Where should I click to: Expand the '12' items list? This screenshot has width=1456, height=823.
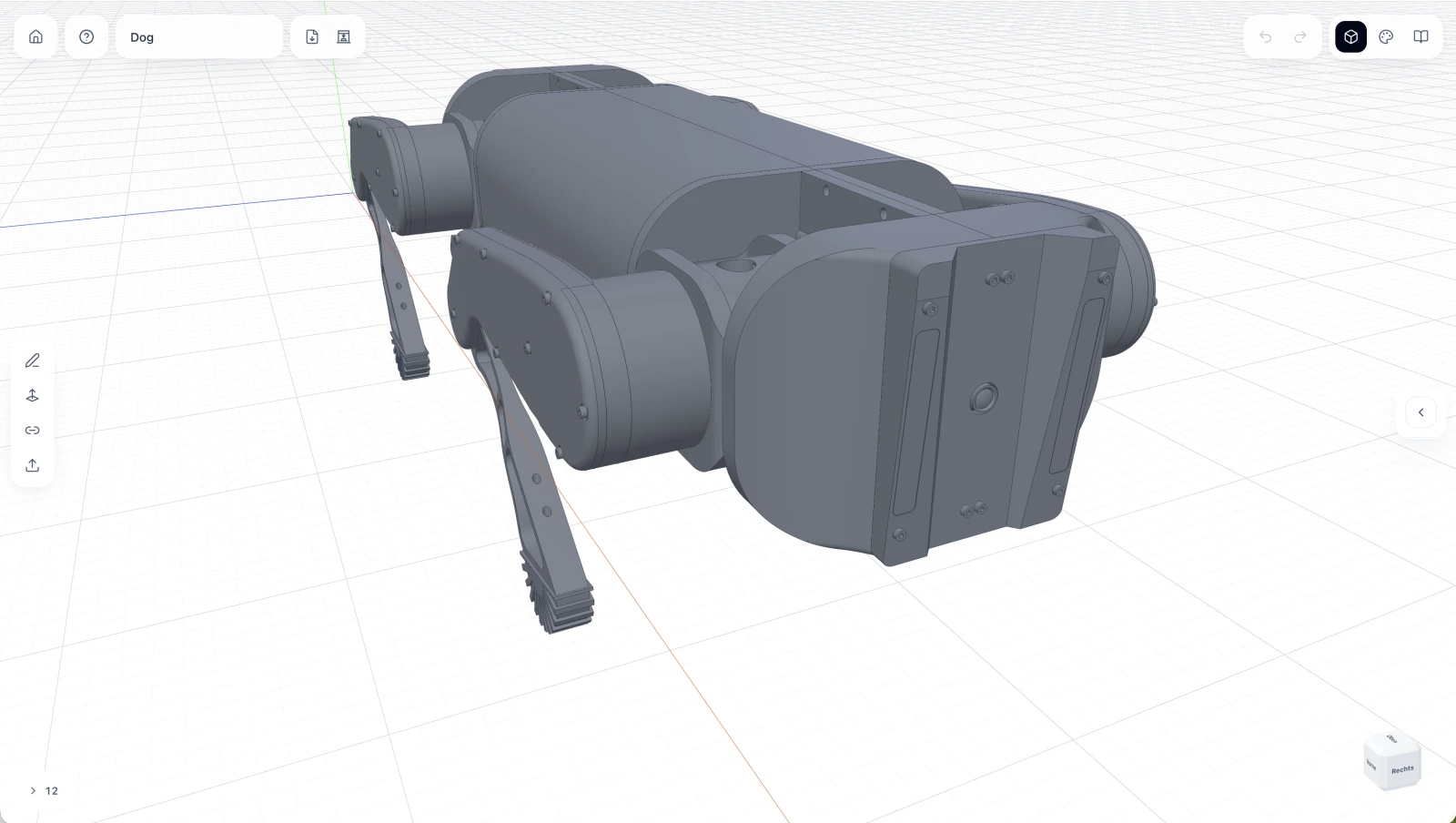coord(43,790)
